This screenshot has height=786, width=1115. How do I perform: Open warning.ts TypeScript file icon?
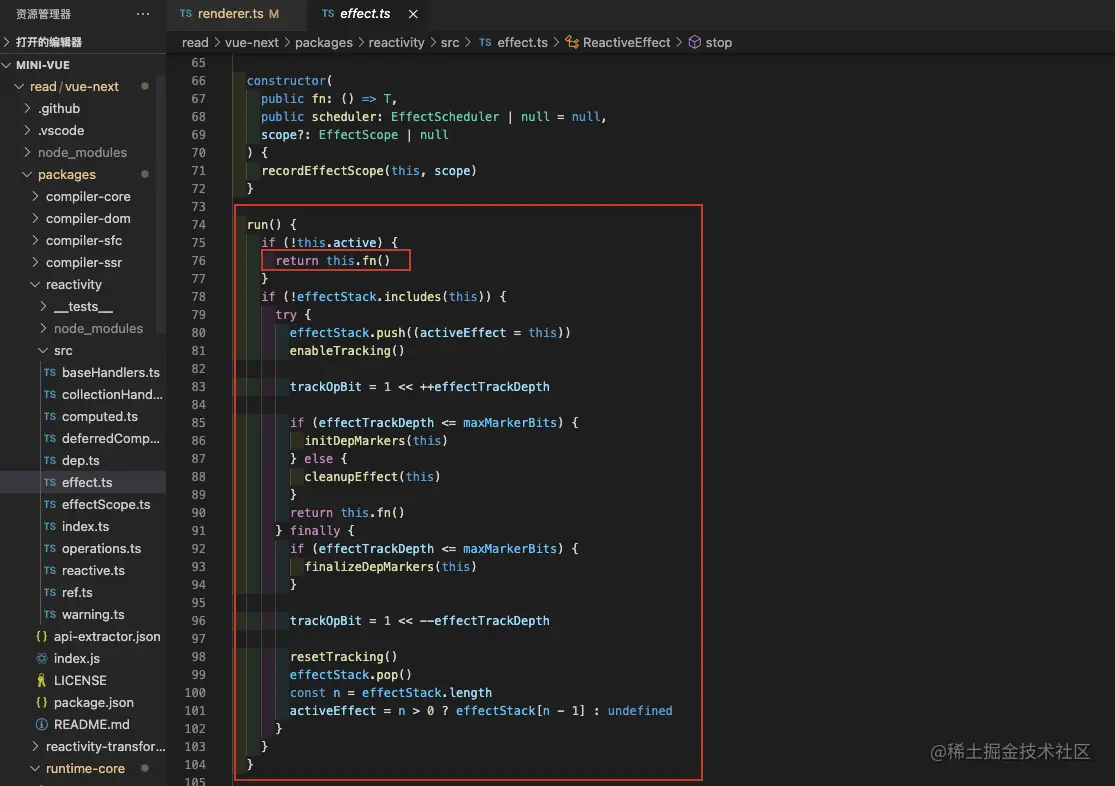(50, 615)
